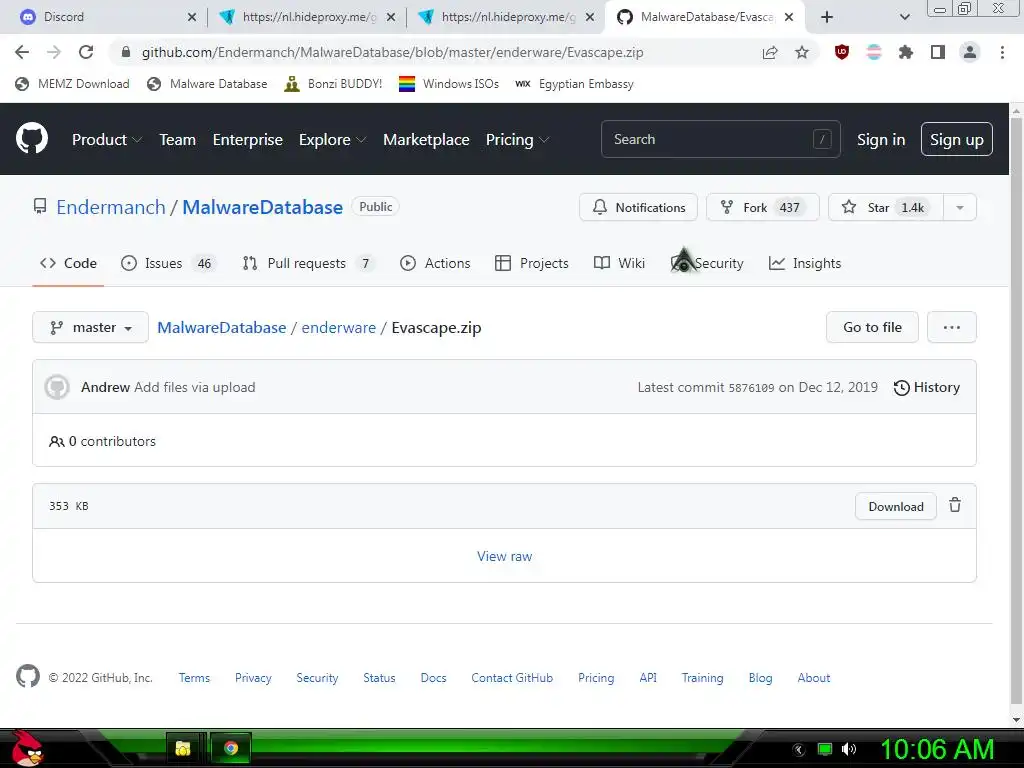Click the commit hash 5876109
The image size is (1024, 768).
pos(751,388)
